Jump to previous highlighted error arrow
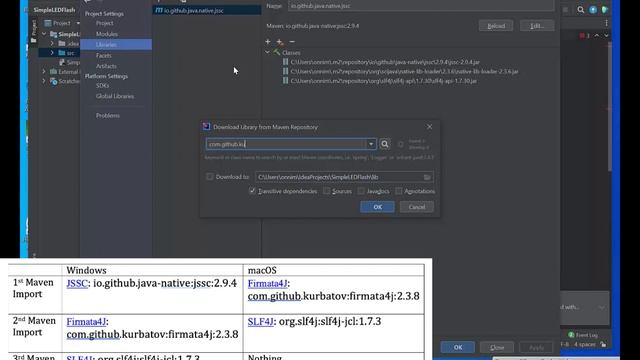Viewport: 640px width, 360px height. [x=597, y=36]
